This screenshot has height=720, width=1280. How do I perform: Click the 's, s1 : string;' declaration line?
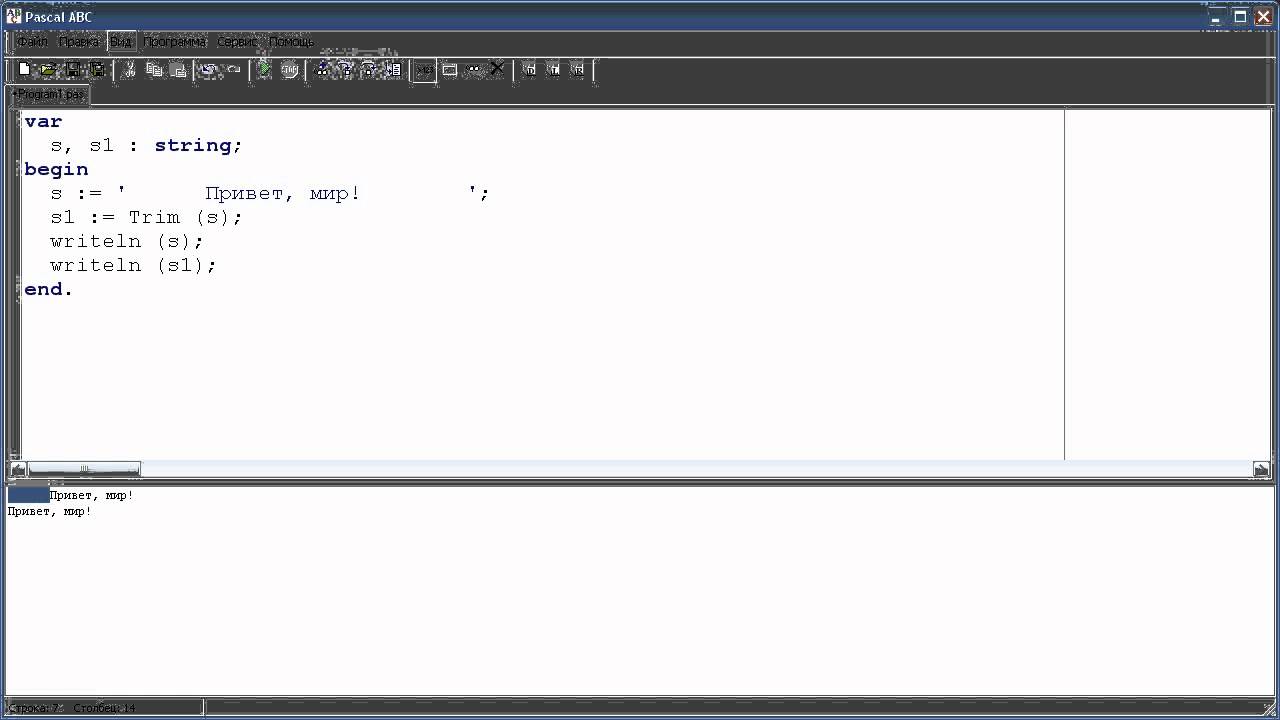pyautogui.click(x=146, y=145)
